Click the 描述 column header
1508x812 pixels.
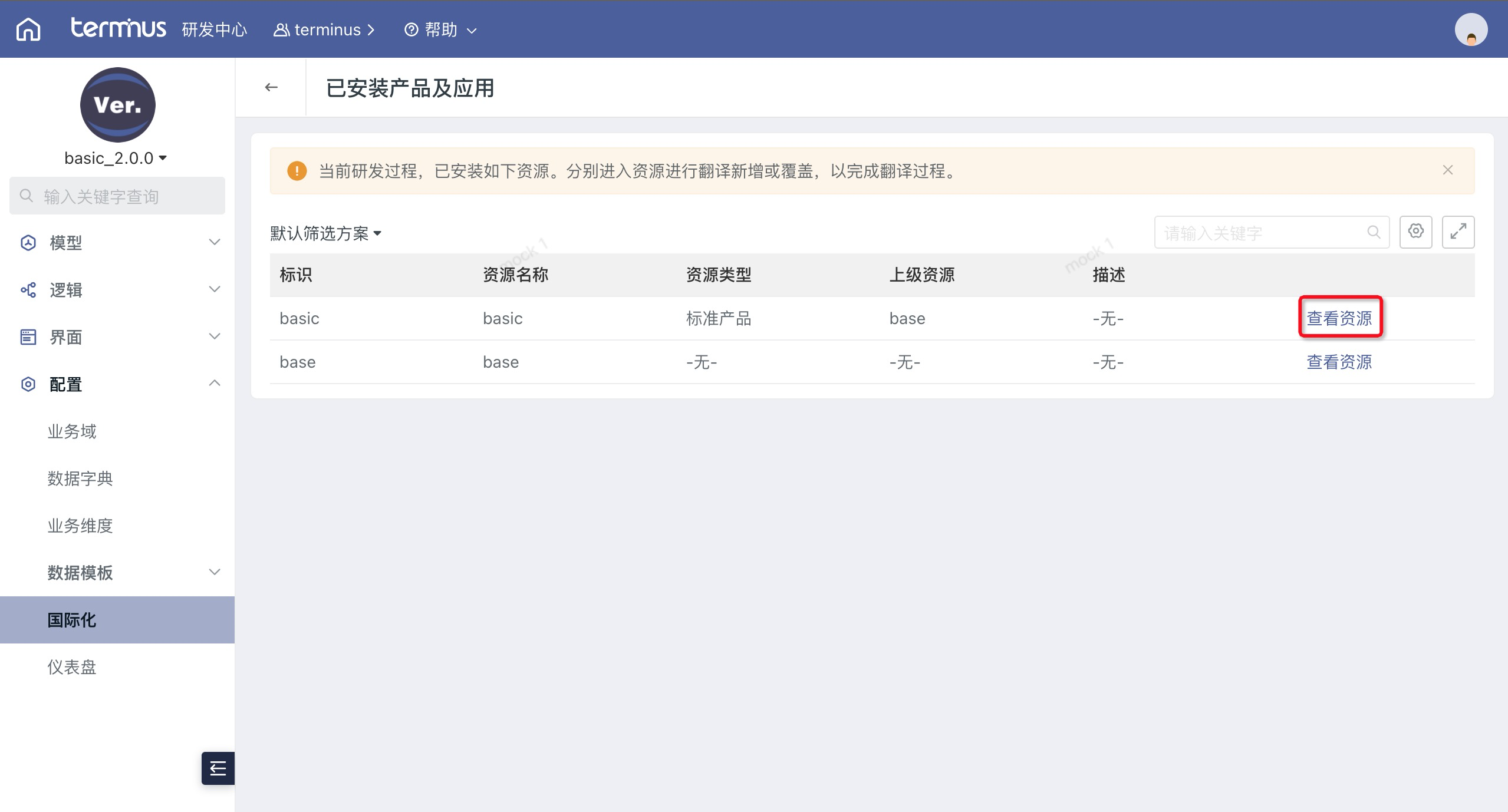(1109, 275)
